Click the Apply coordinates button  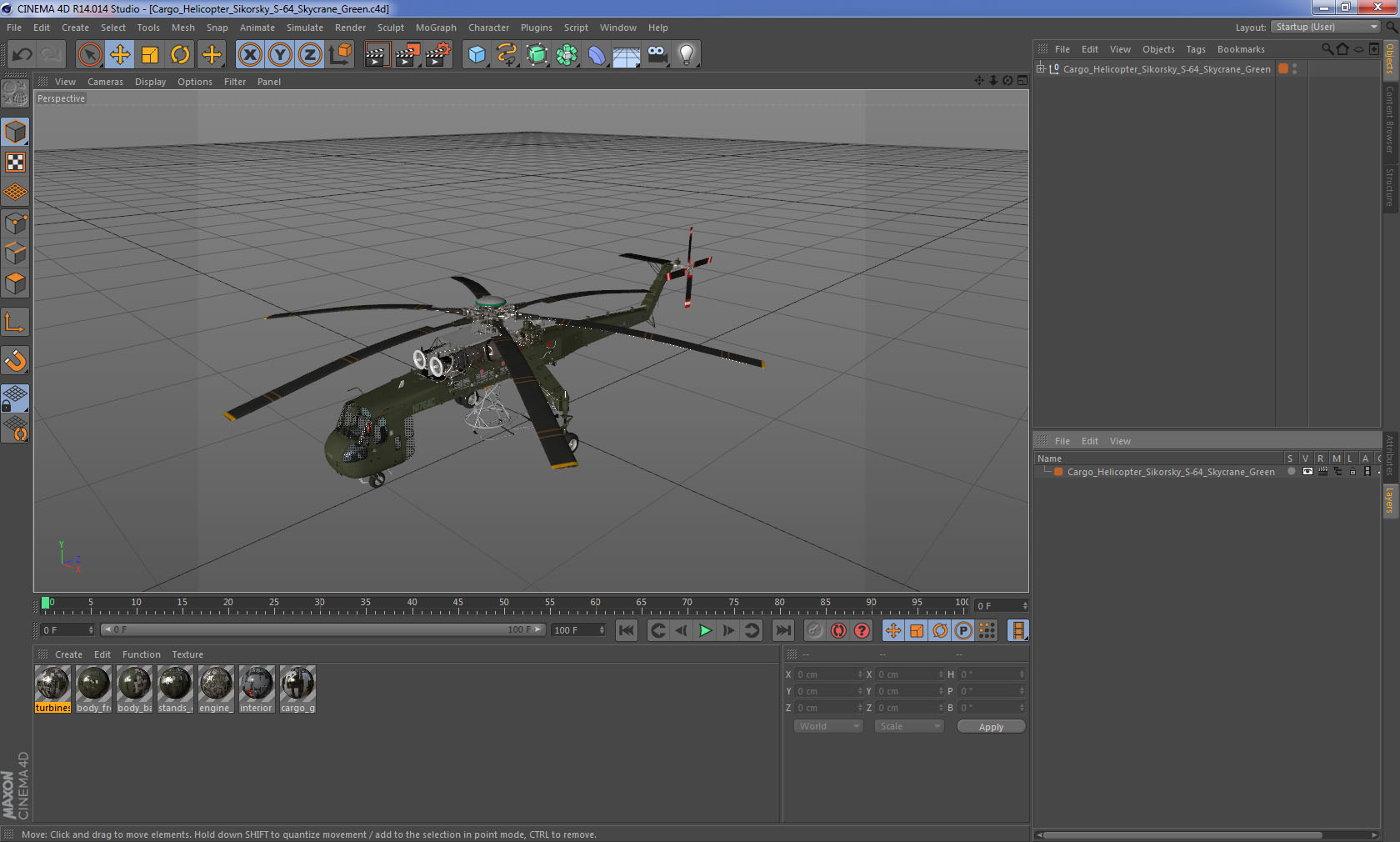tap(991, 727)
